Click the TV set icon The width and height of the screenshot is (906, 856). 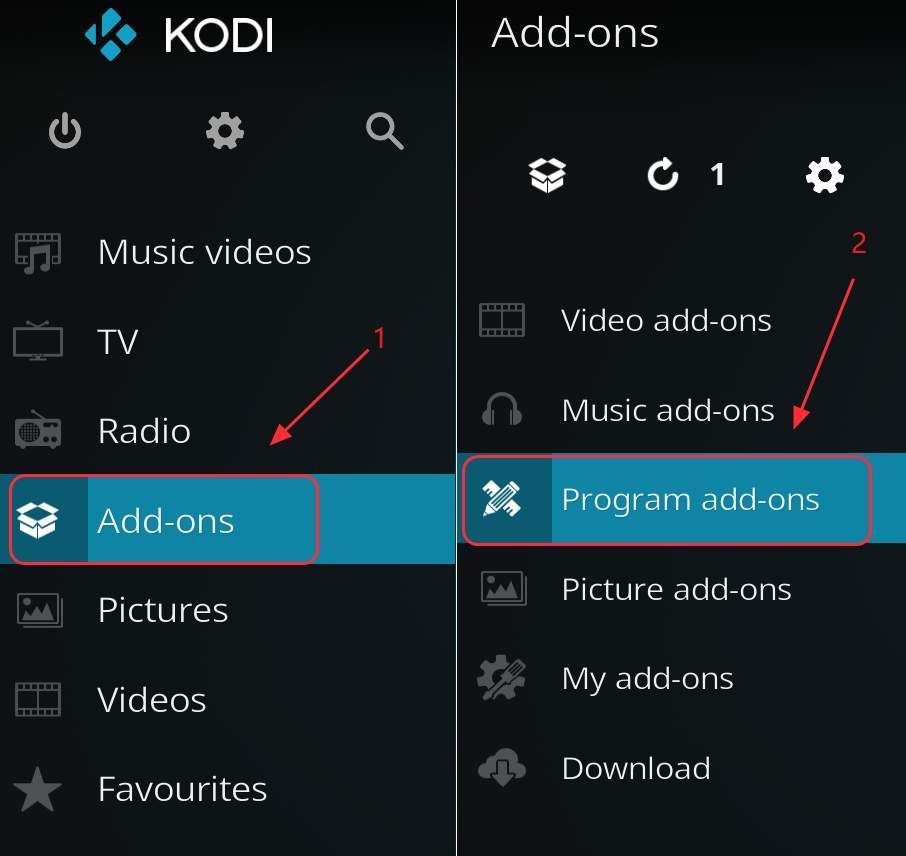coord(38,341)
